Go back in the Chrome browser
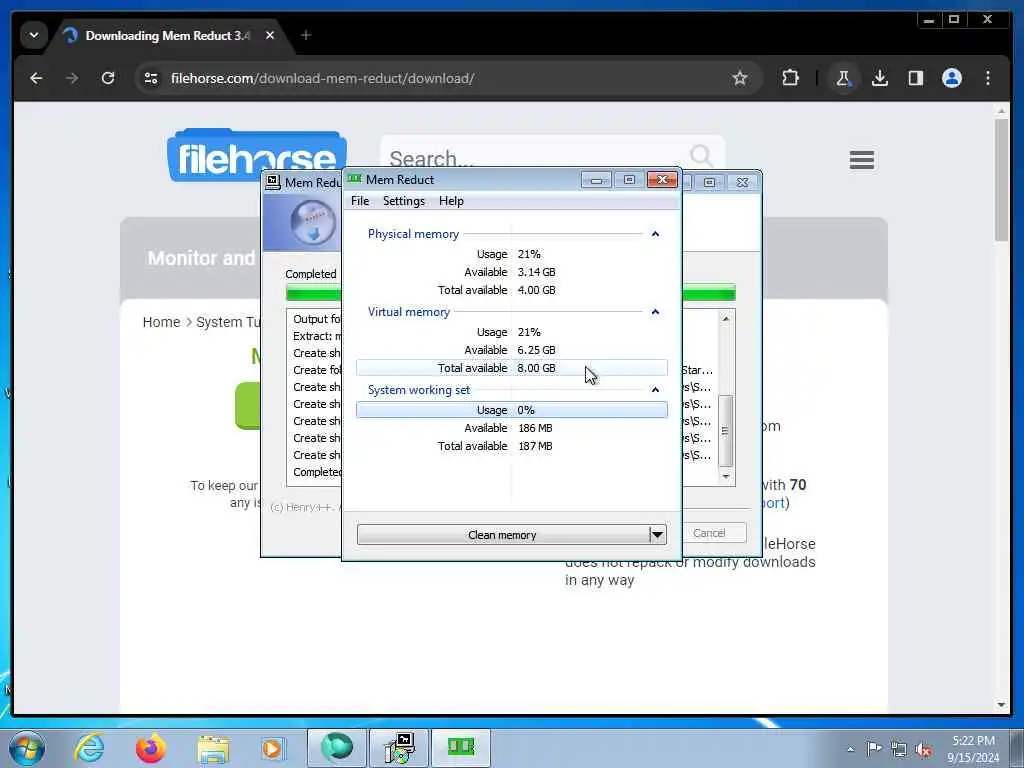Viewport: 1024px width, 768px height. (x=37, y=78)
